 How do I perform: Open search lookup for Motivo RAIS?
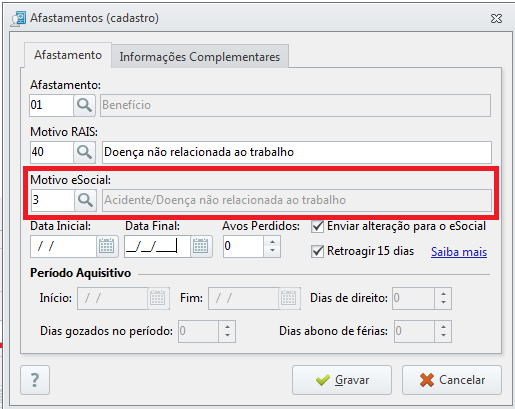pyautogui.click(x=84, y=152)
